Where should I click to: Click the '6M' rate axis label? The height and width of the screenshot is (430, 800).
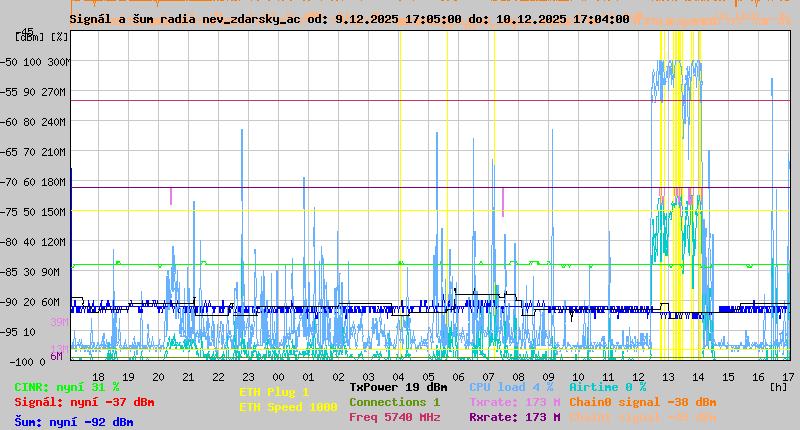pos(56,356)
